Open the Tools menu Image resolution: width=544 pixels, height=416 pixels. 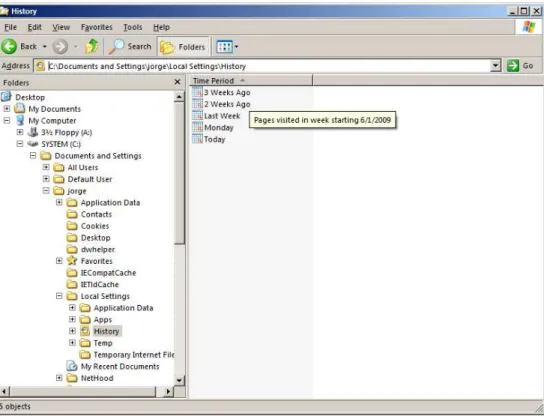[133, 27]
